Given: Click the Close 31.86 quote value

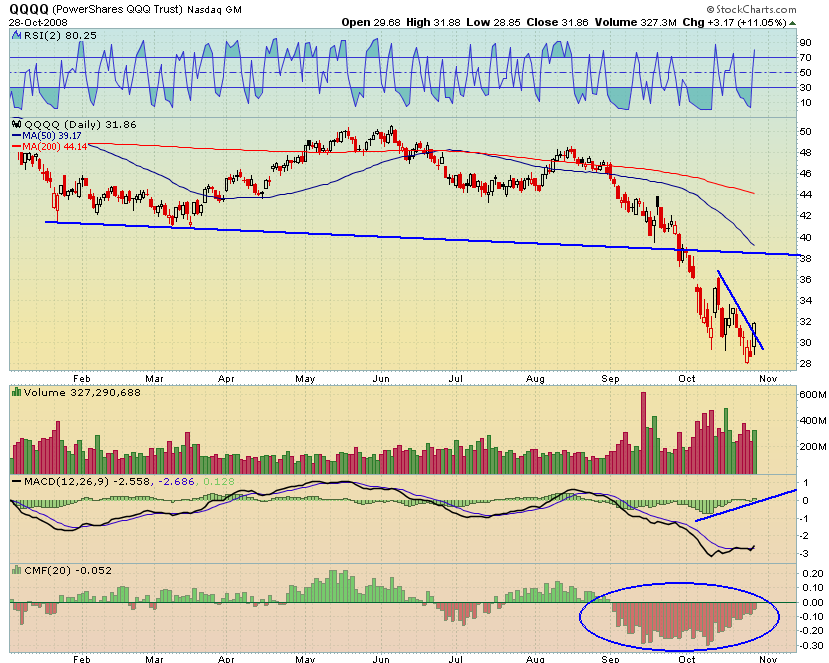Looking at the screenshot, I should pos(557,22).
